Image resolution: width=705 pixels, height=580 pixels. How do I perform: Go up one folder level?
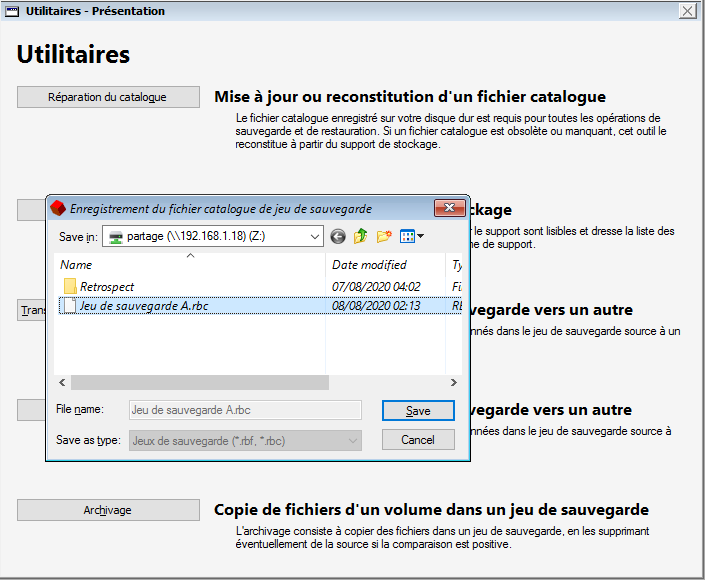click(x=361, y=237)
